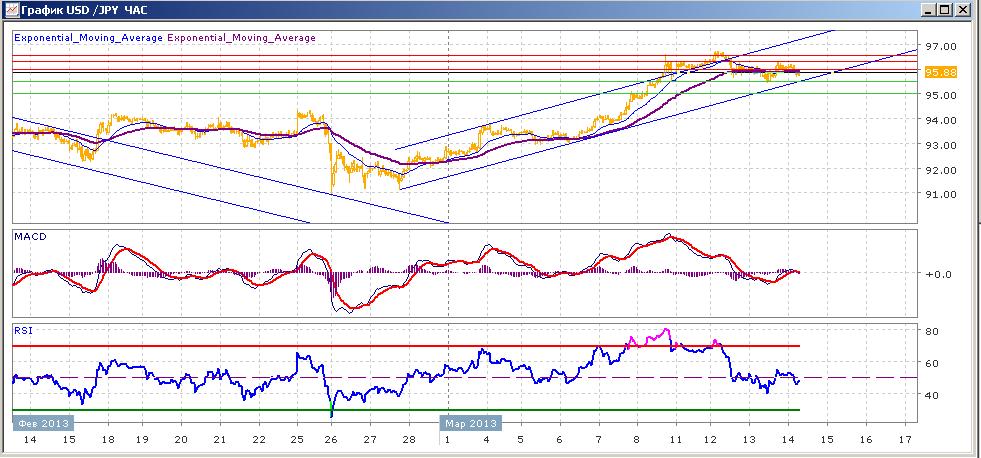The image size is (981, 458).
Task: Click the current price tag 95.88
Action: pos(941,72)
